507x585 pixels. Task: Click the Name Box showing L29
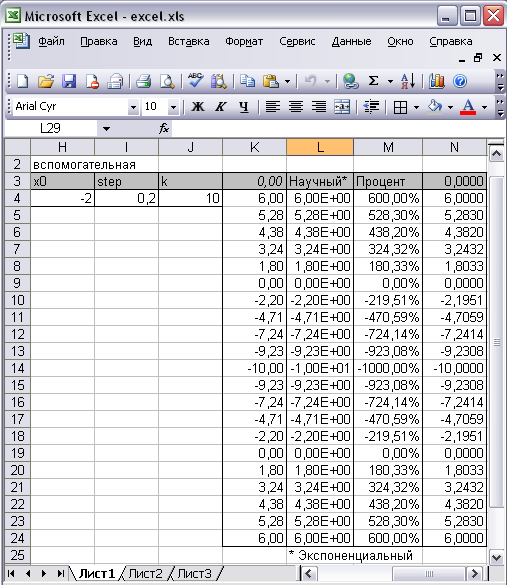(x=50, y=128)
